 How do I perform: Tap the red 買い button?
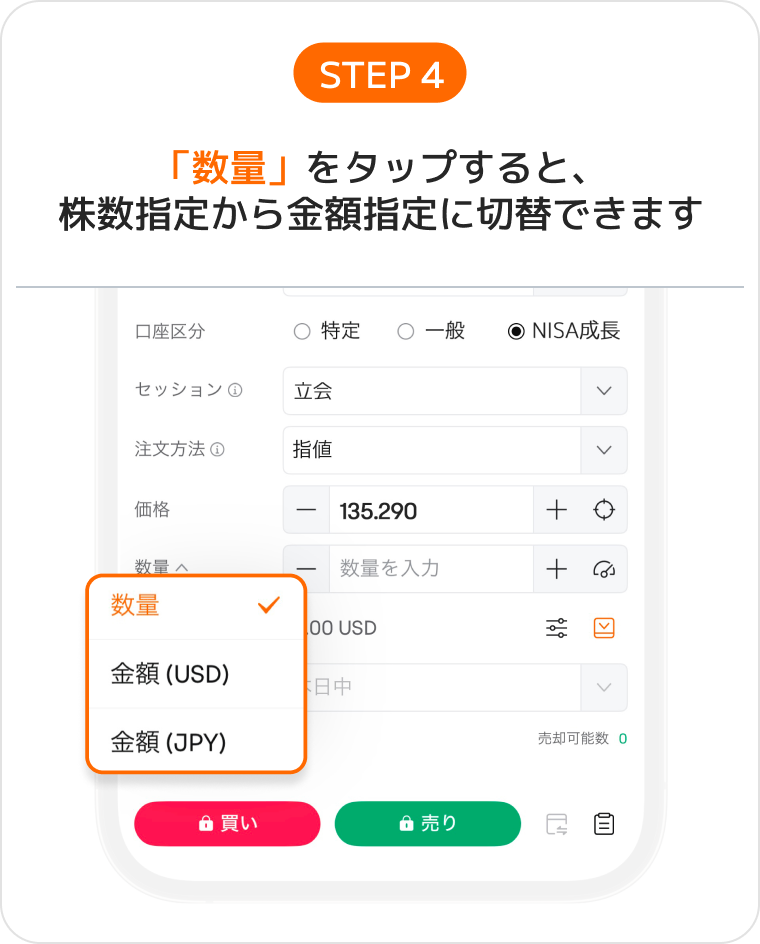pos(227,824)
